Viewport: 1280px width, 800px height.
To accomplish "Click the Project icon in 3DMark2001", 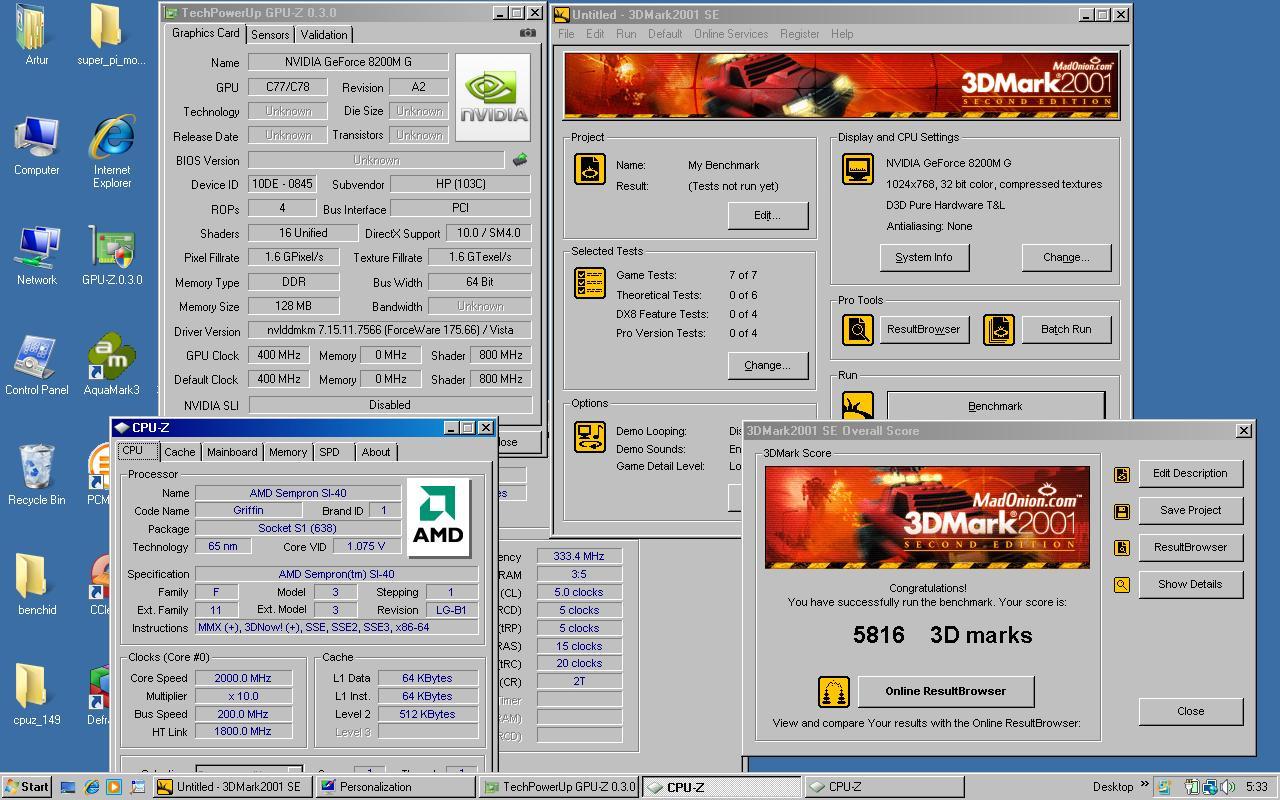I will tap(590, 169).
